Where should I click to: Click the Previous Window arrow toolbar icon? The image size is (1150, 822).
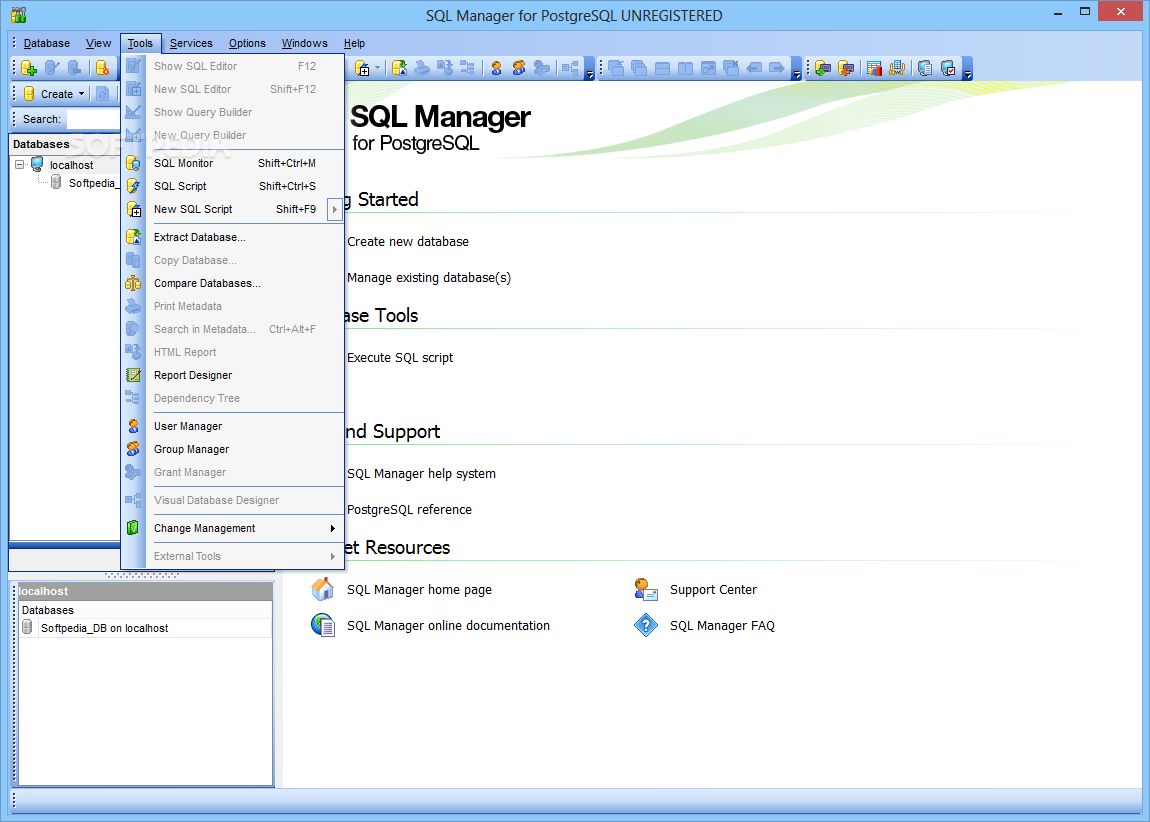pyautogui.click(x=754, y=68)
